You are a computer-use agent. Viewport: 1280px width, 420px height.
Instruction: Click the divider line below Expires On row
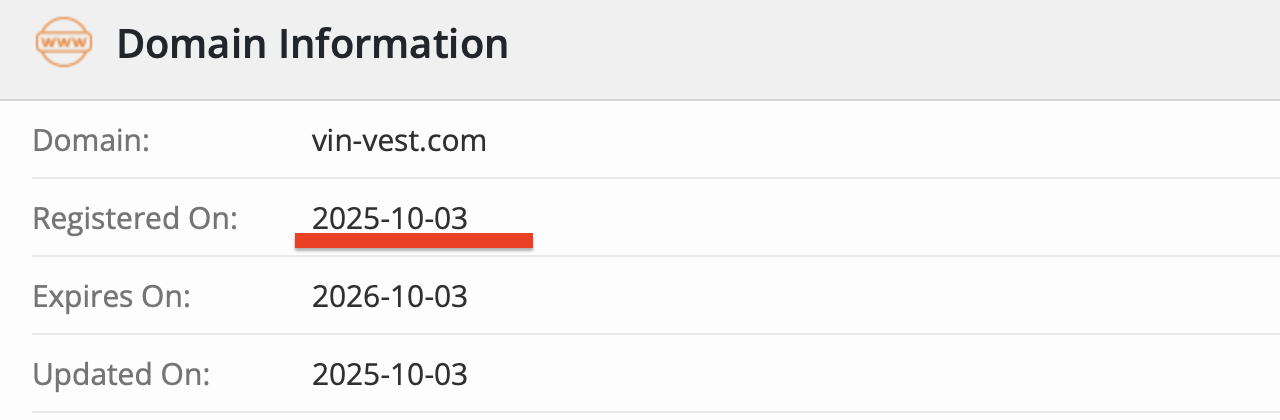click(x=640, y=334)
